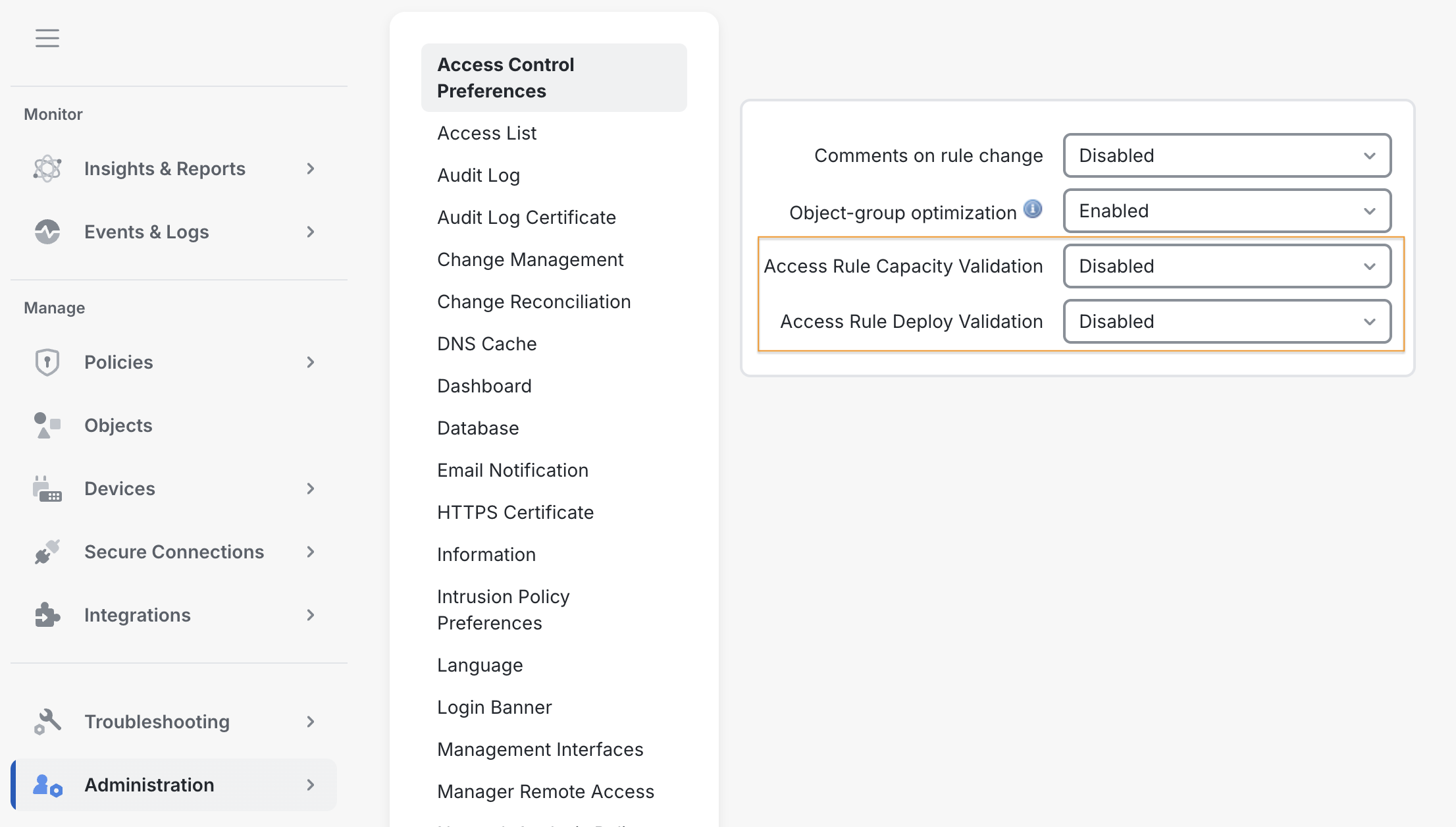
Task: Open Management Interfaces settings
Action: tap(540, 749)
